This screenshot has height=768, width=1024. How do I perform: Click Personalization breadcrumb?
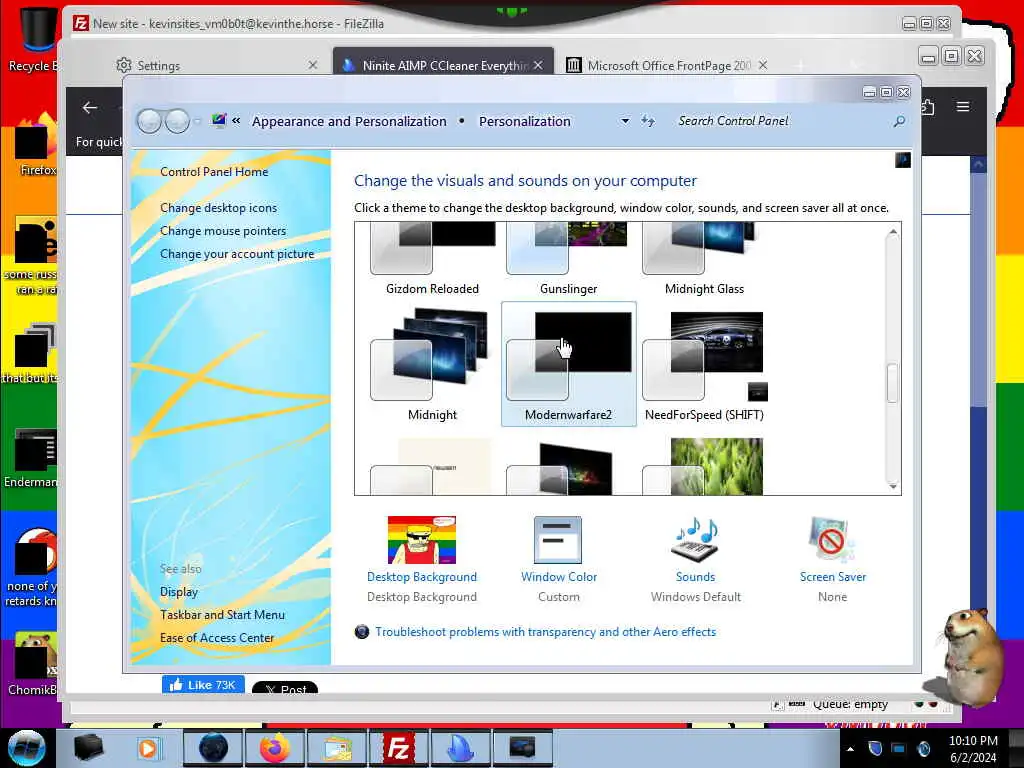point(524,121)
